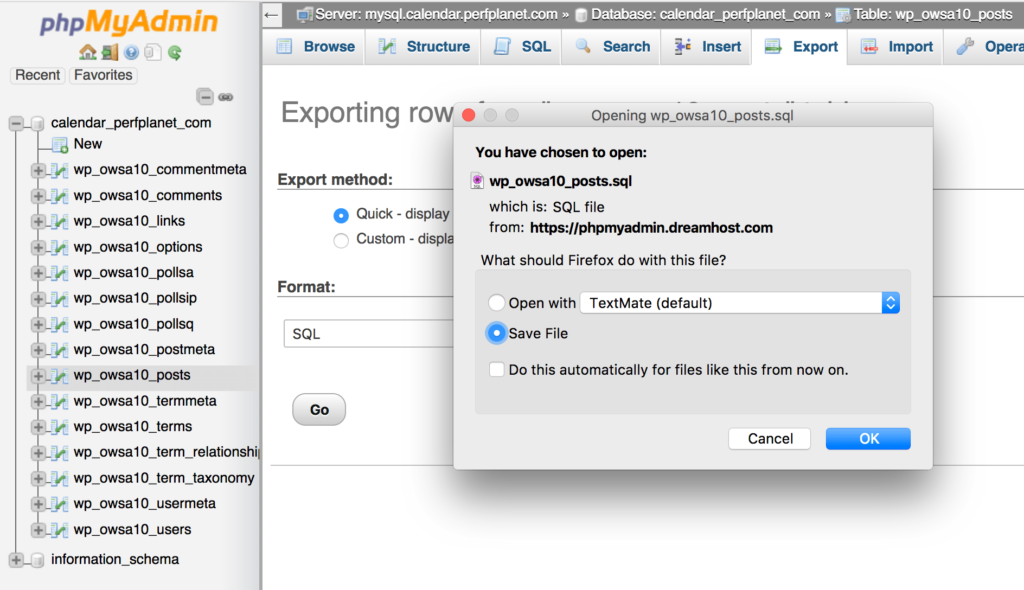Choose the Open with radio option

click(x=496, y=303)
